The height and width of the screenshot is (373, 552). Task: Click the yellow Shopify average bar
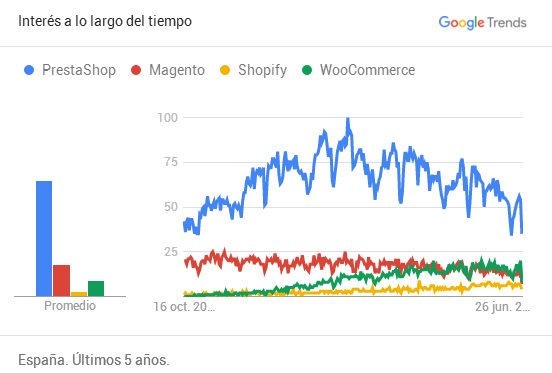pos(79,294)
